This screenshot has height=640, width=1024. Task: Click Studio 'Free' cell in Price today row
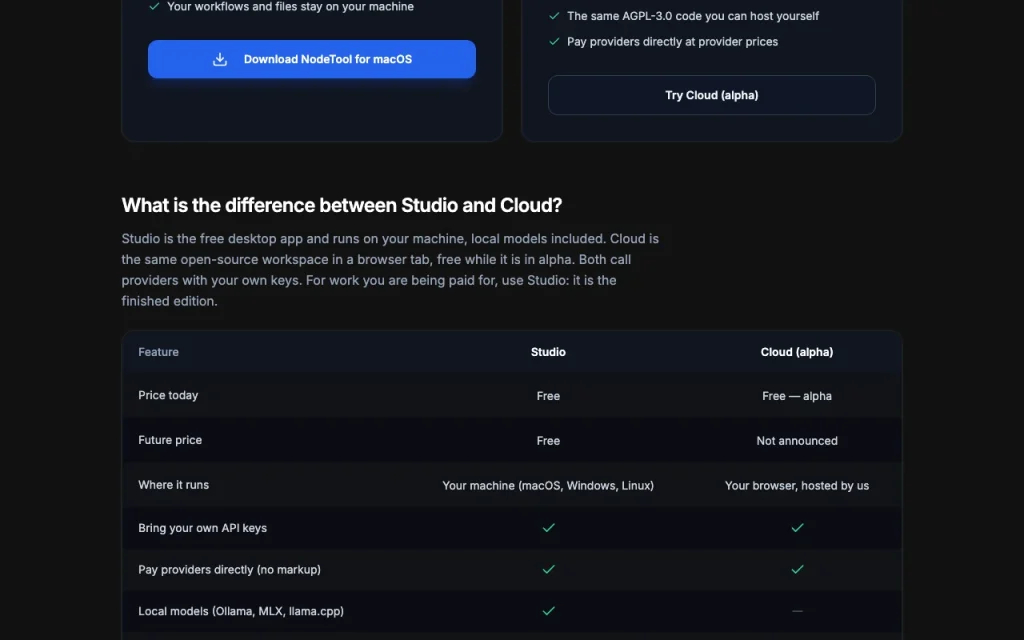click(x=548, y=396)
